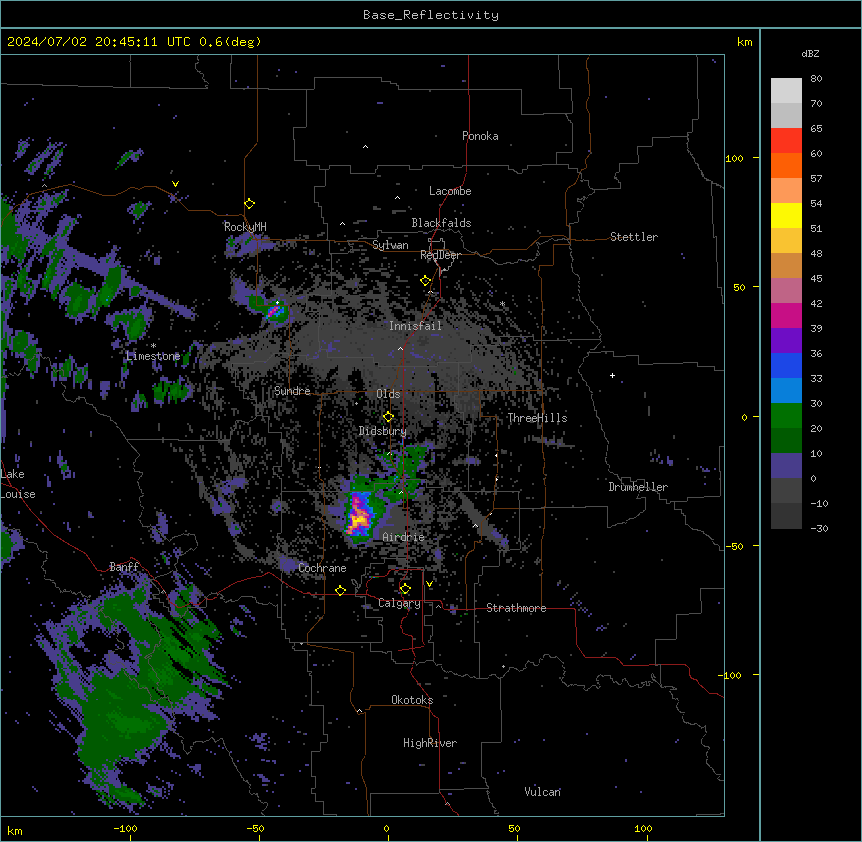
Task: Click the yellow diamond marker south of Cochrane
Action: (x=340, y=590)
